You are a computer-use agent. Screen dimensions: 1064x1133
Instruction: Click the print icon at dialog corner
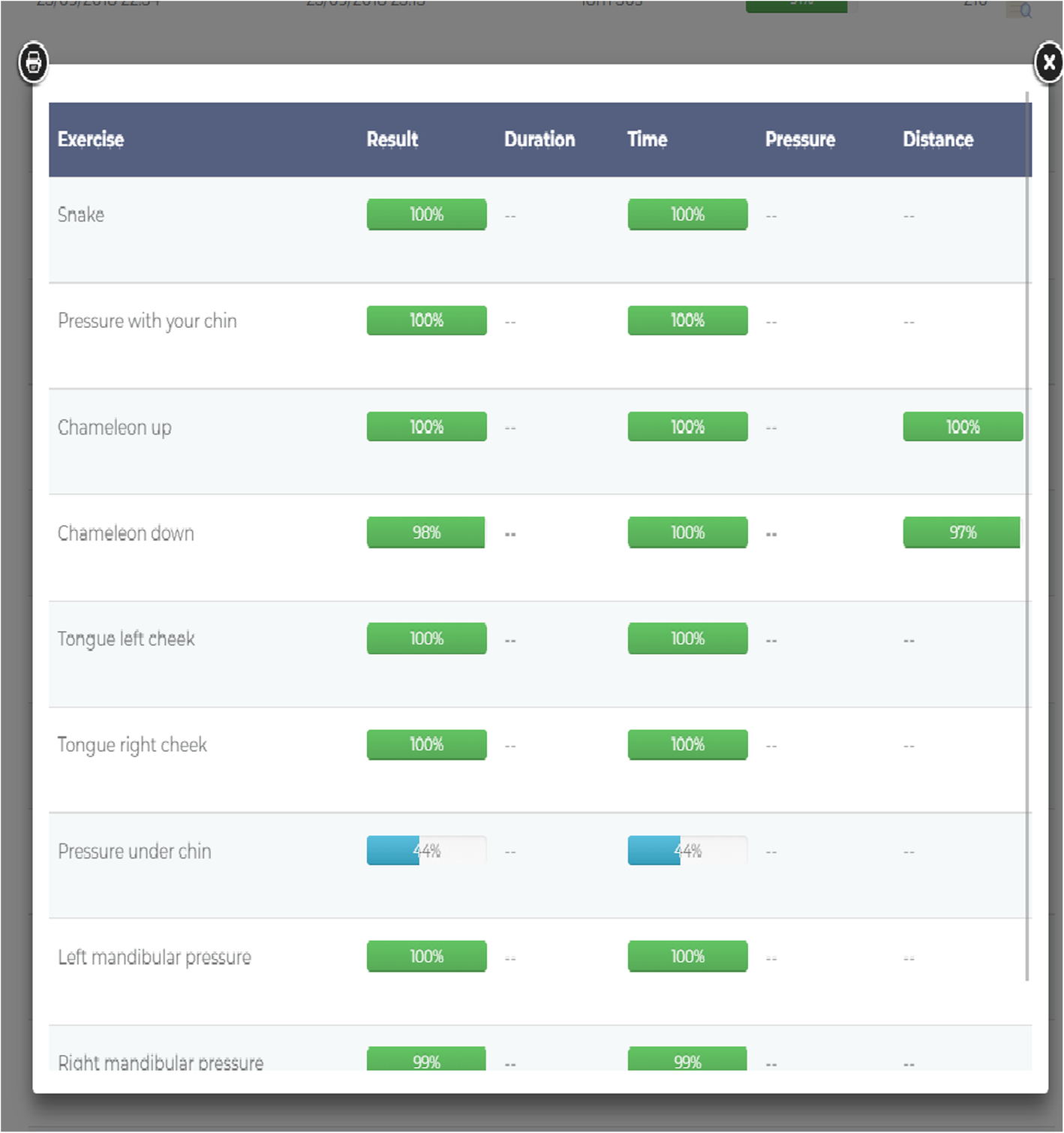pyautogui.click(x=33, y=62)
